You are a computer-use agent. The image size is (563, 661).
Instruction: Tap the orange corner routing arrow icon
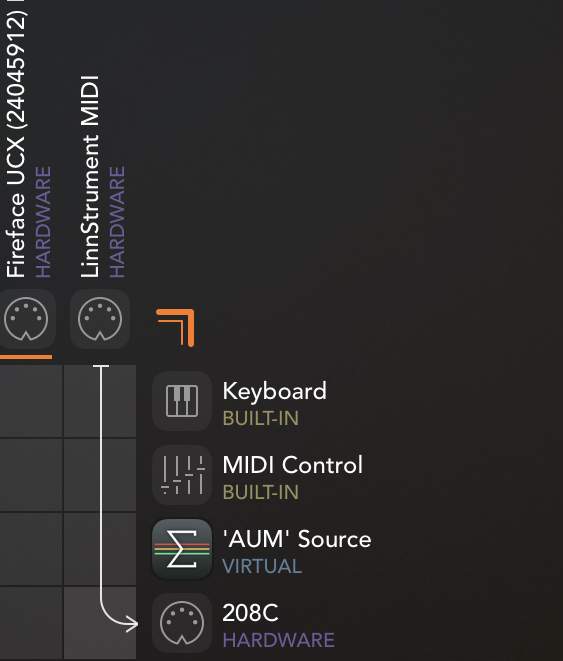coord(175,328)
